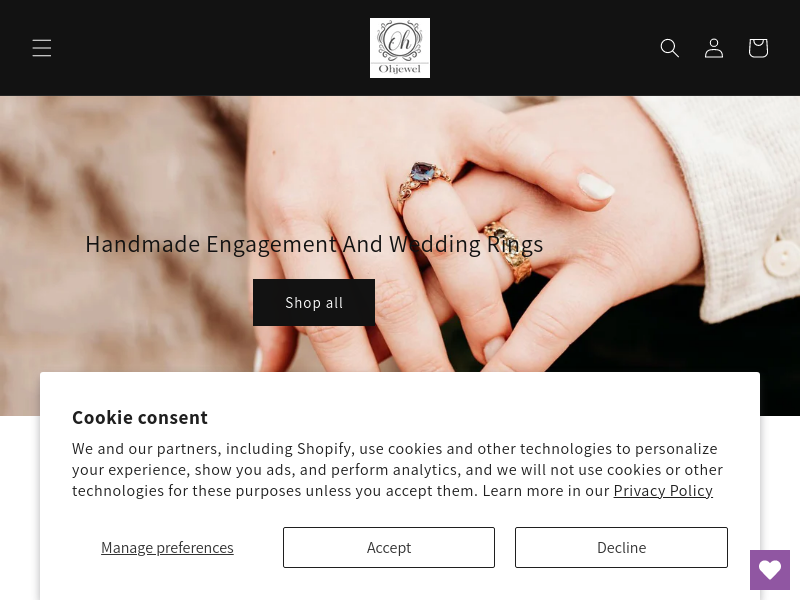
Task: Click the Ohjewel text beneath the logo emblem
Action: 400,69
